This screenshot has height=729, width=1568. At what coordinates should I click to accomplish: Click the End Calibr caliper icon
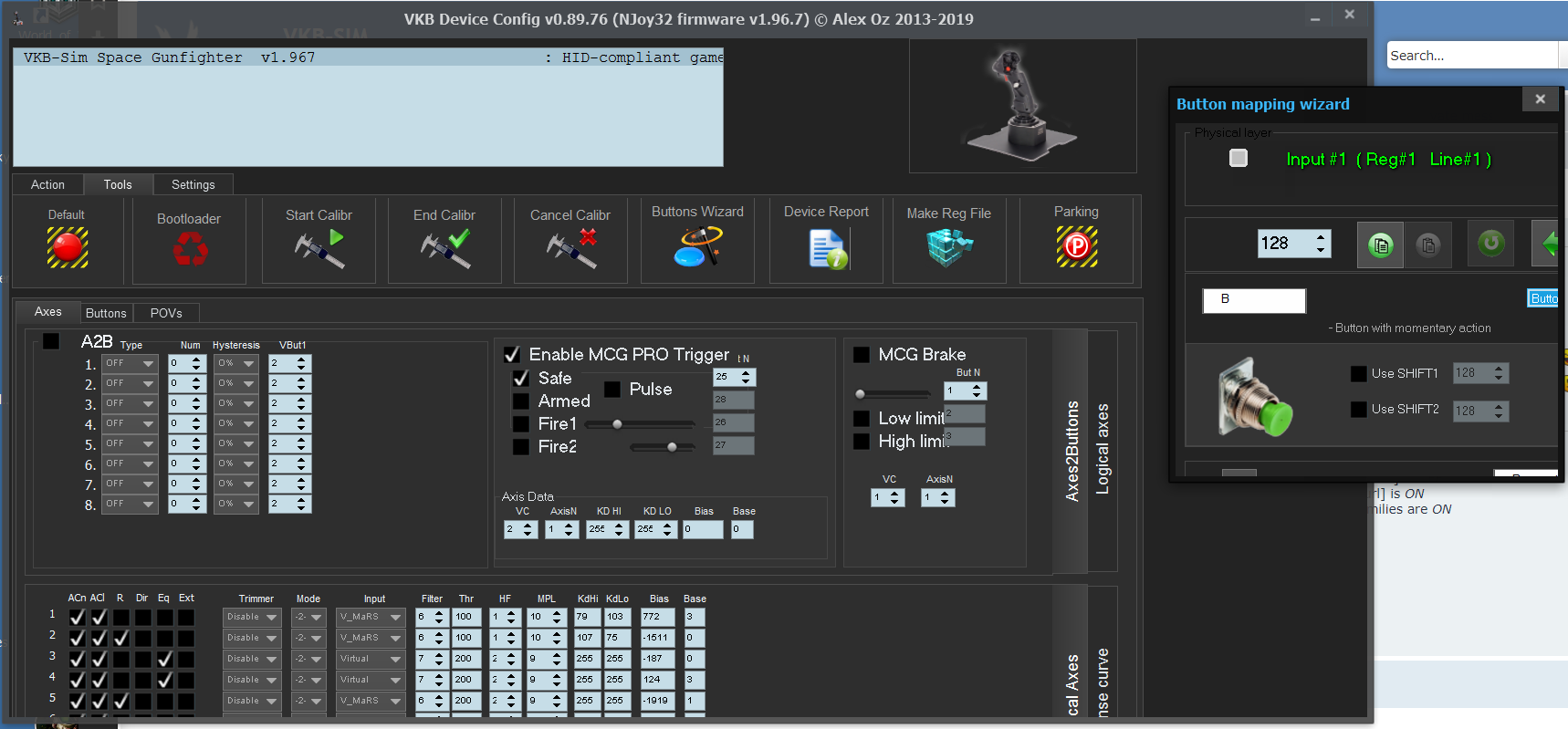click(x=445, y=249)
